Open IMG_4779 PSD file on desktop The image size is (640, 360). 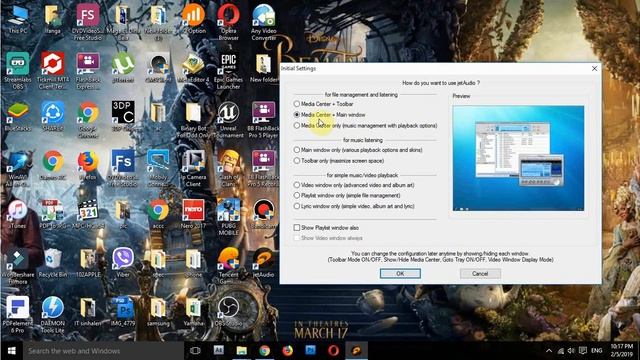pos(123,311)
